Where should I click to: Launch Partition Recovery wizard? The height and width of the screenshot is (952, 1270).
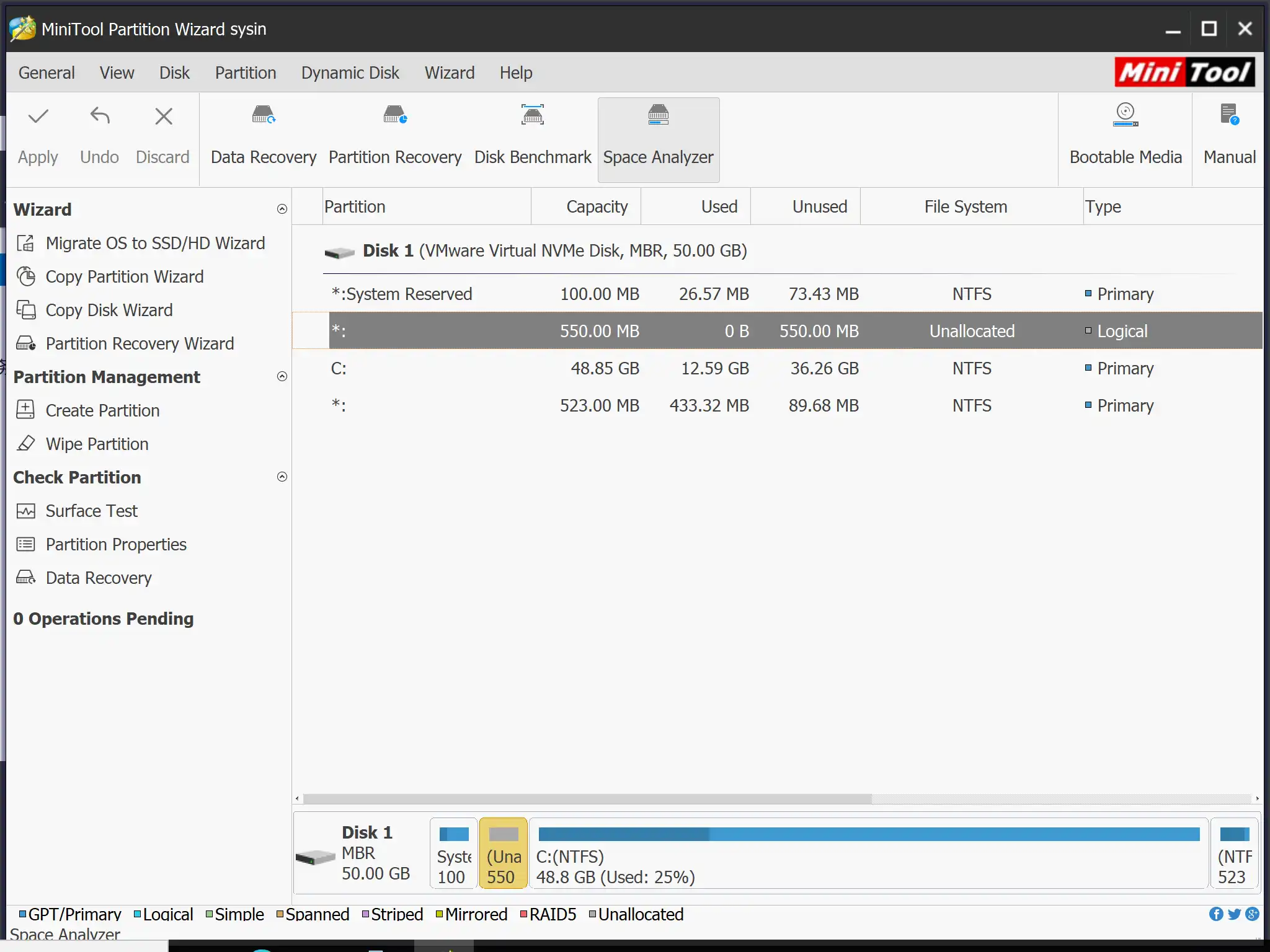[140, 343]
